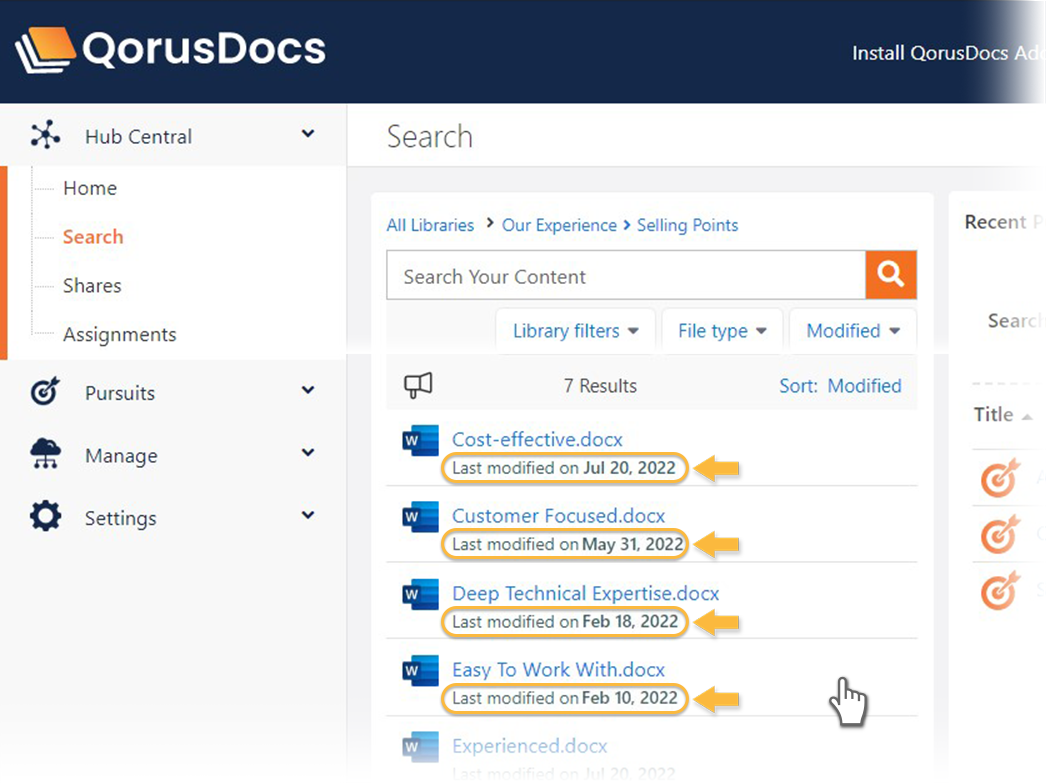Click the Word icon beside Experienced.docx

click(x=420, y=747)
